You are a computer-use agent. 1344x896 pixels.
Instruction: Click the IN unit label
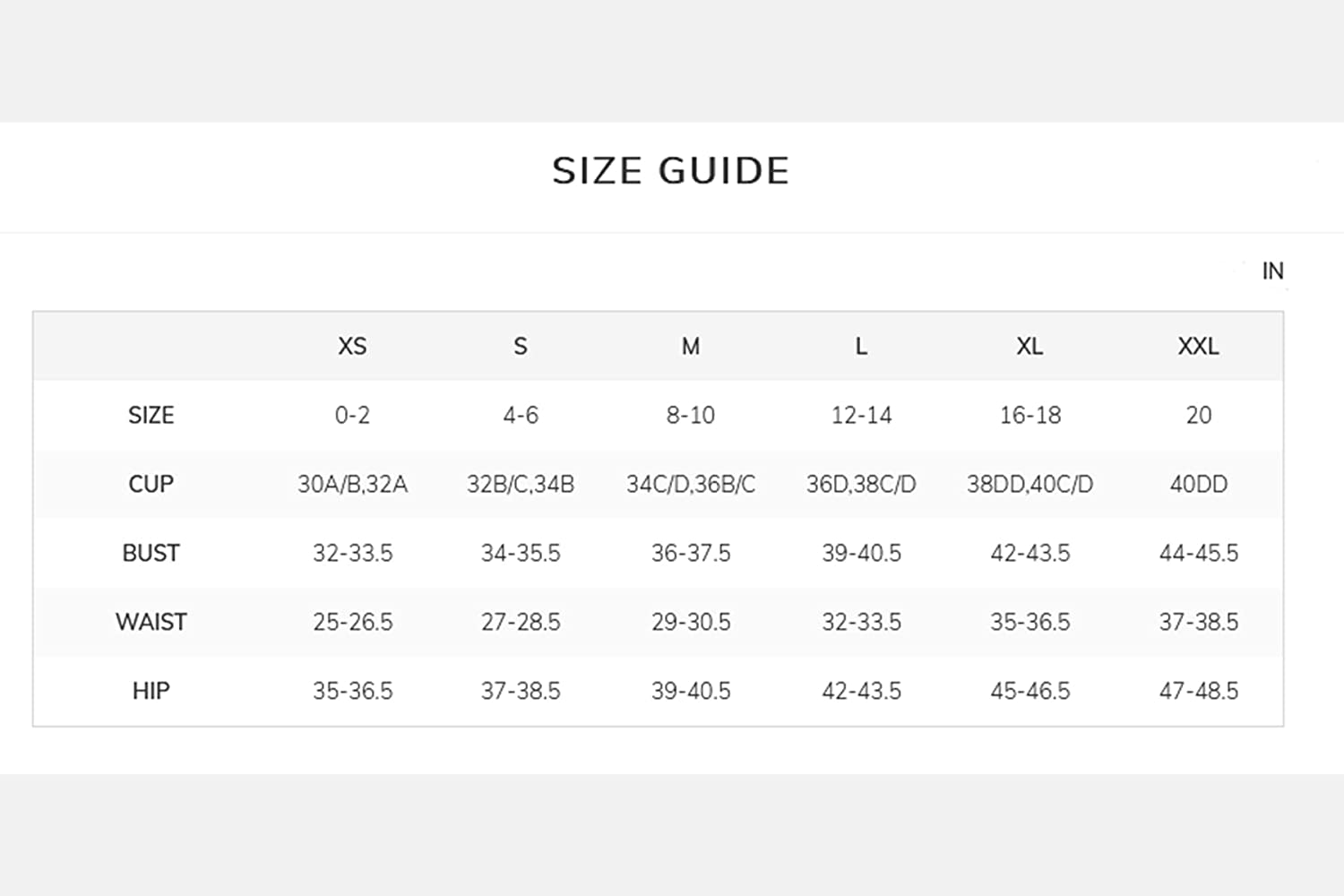click(1272, 271)
